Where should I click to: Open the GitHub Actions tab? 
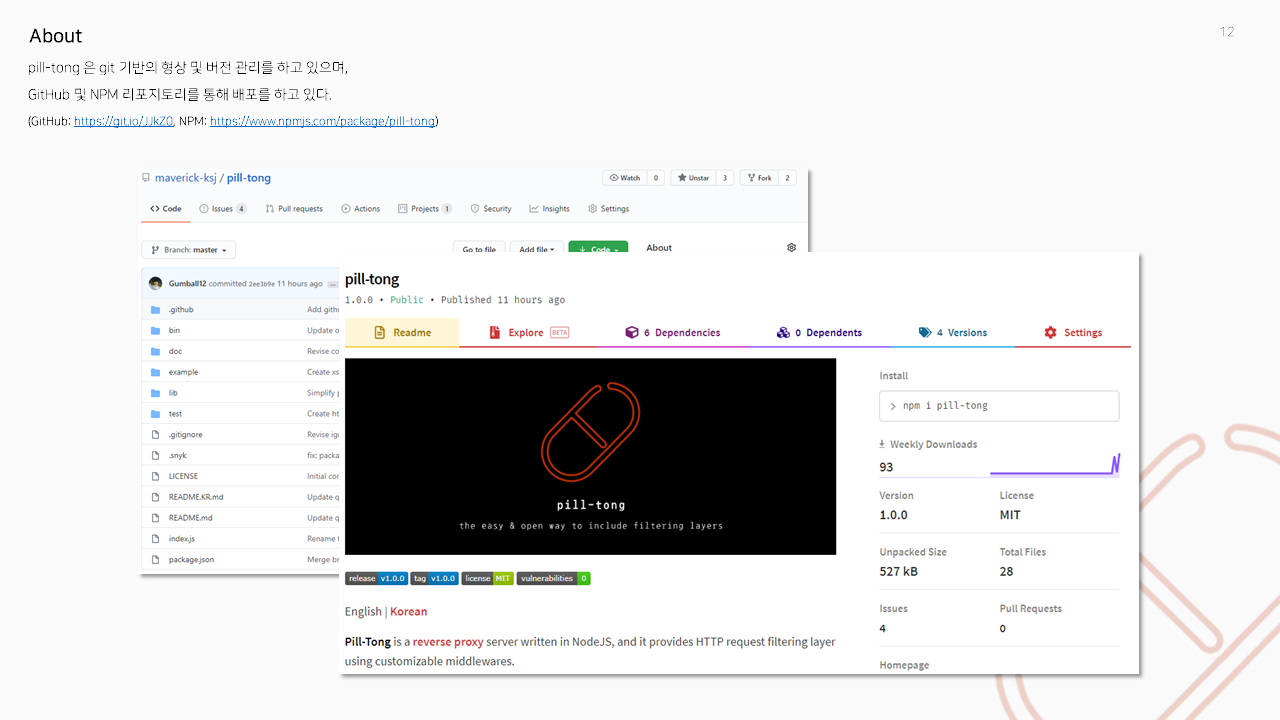click(x=360, y=209)
